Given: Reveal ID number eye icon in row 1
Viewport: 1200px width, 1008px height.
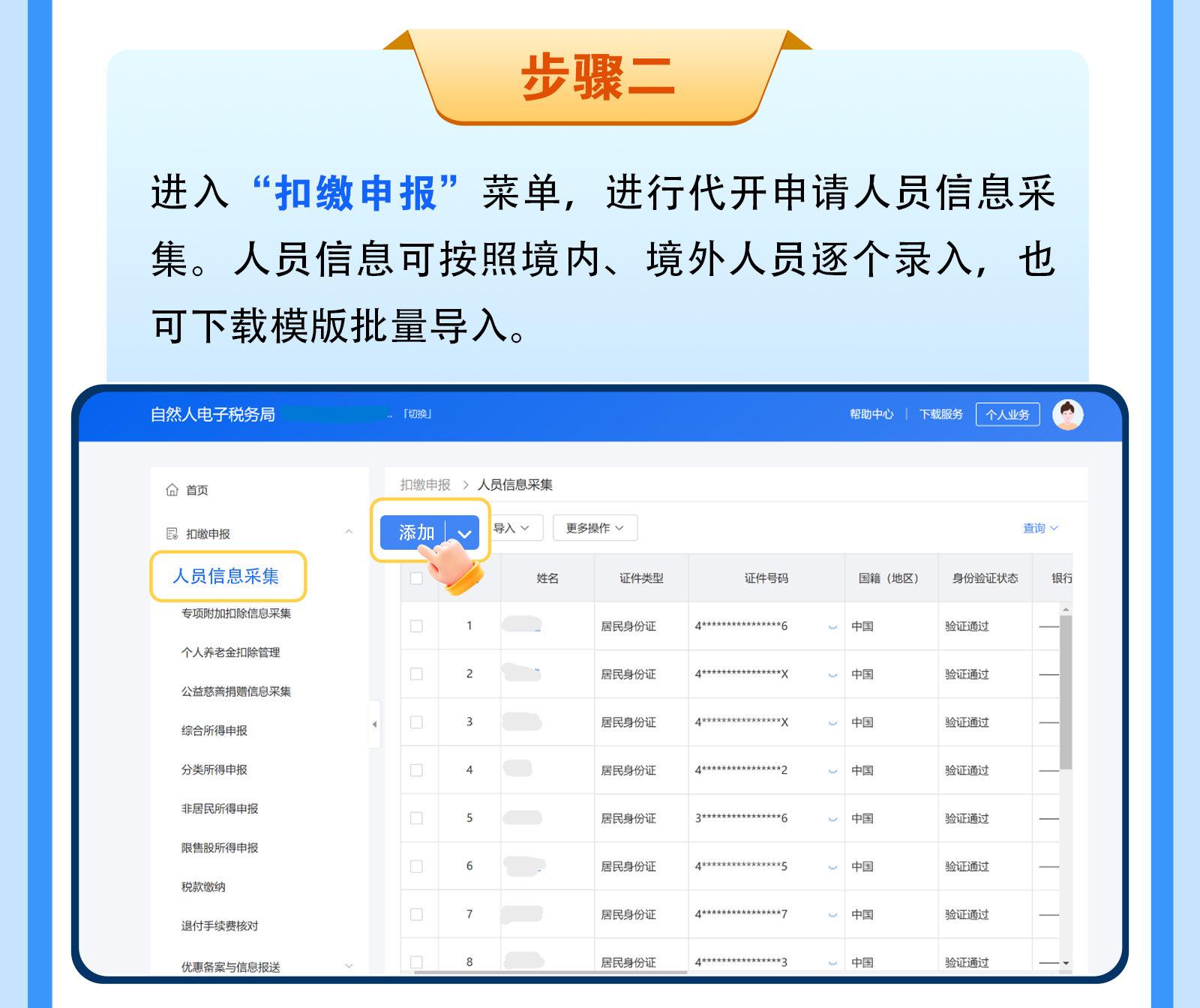Looking at the screenshot, I should (x=832, y=627).
